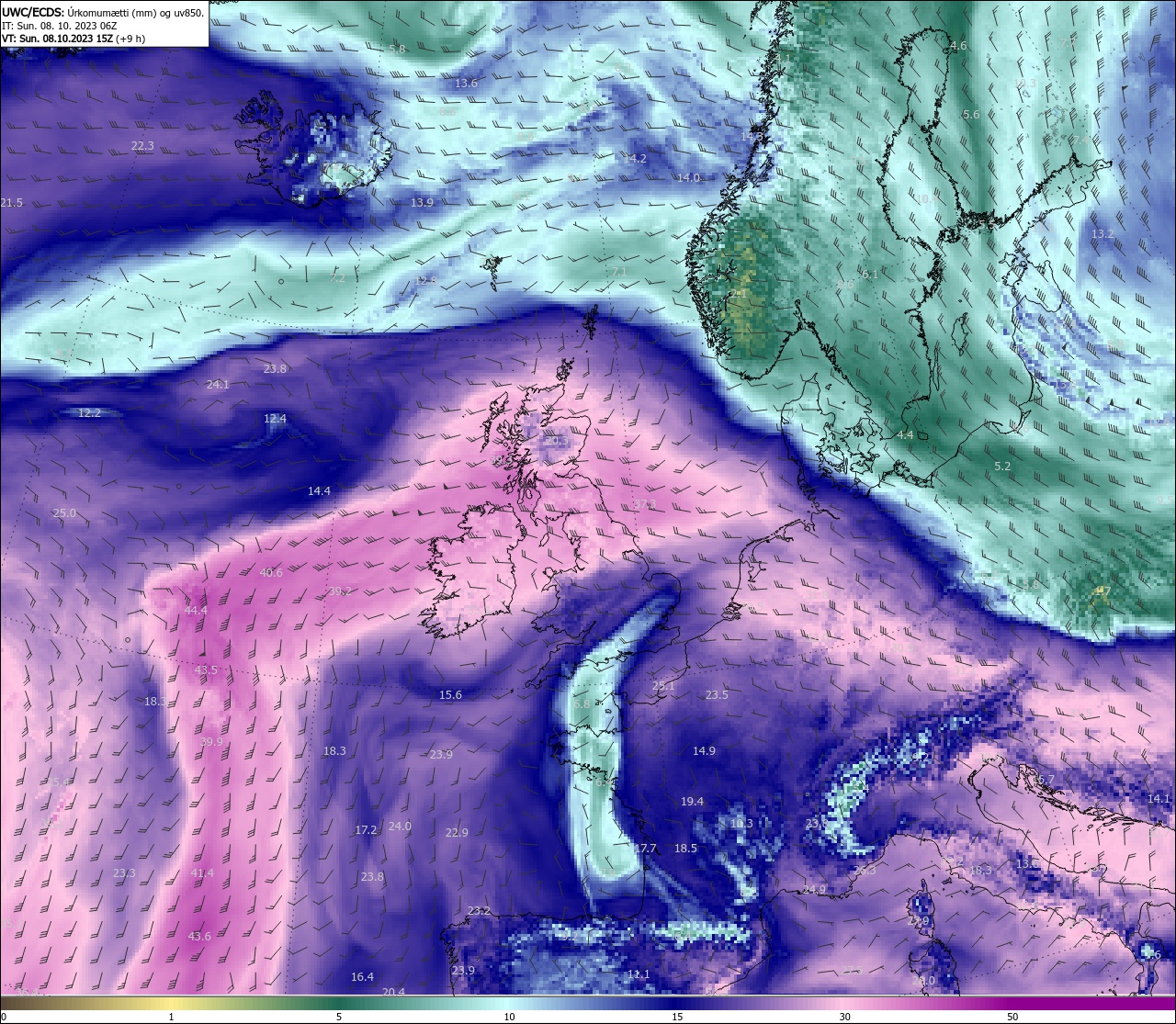
Task: Click the map value "12.4"
Action: click(x=275, y=419)
